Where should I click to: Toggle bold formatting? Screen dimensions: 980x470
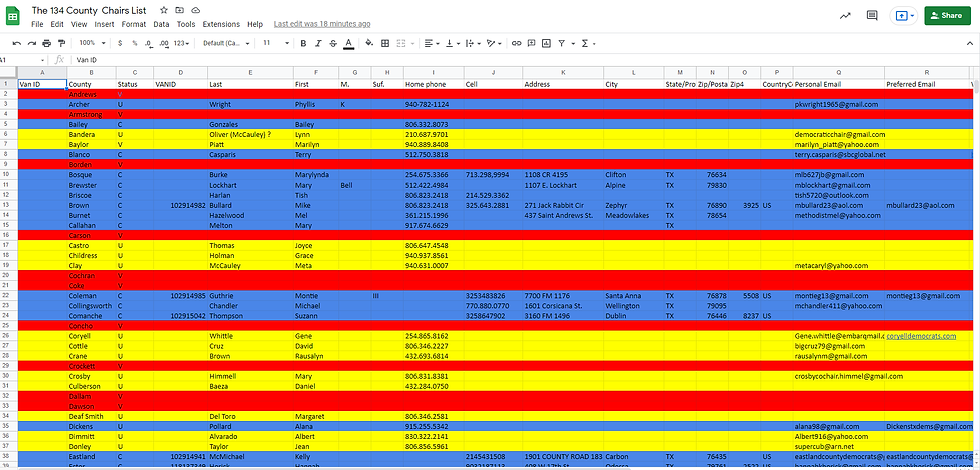[303, 43]
